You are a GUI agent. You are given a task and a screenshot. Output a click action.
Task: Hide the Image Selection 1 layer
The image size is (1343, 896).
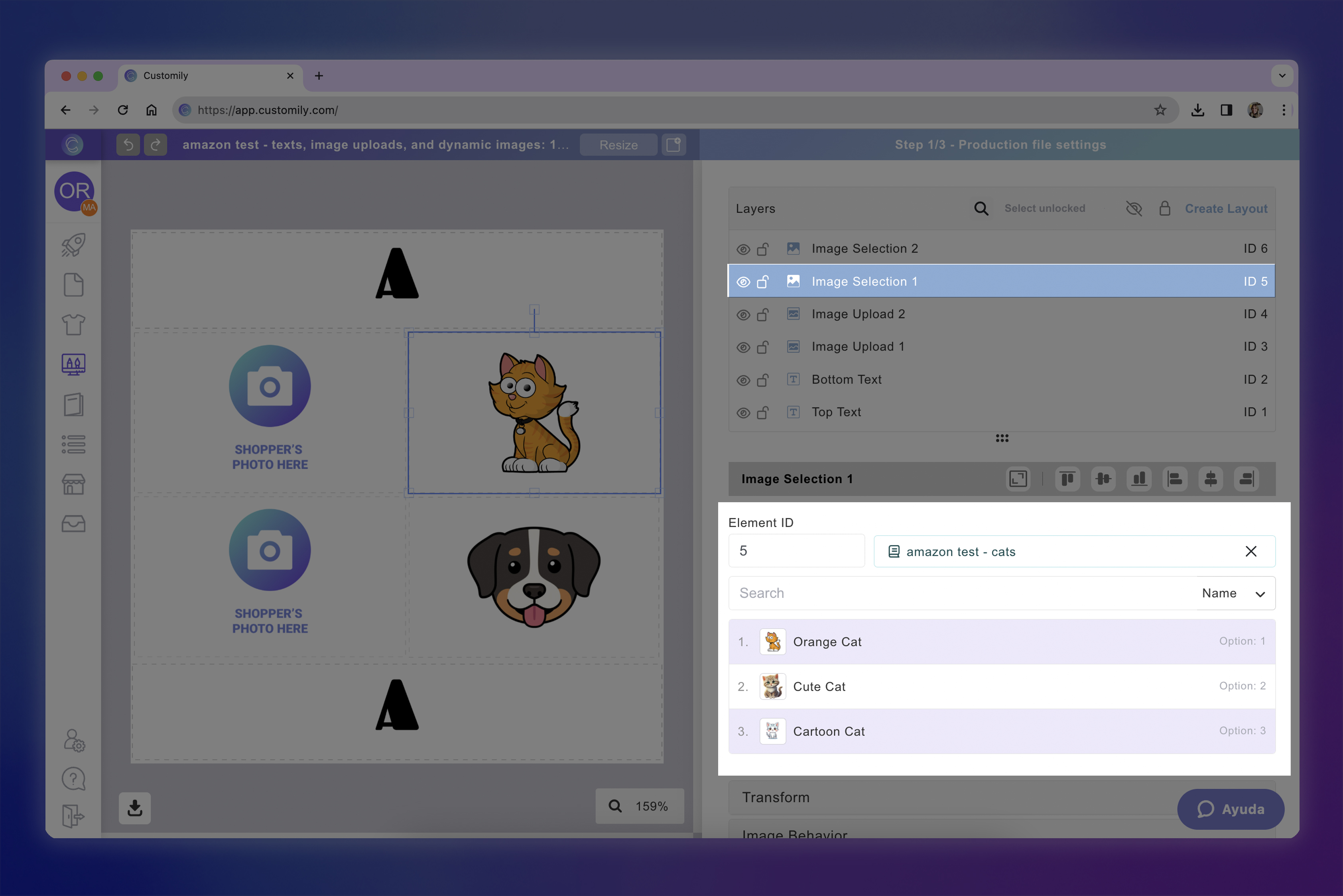tap(743, 282)
